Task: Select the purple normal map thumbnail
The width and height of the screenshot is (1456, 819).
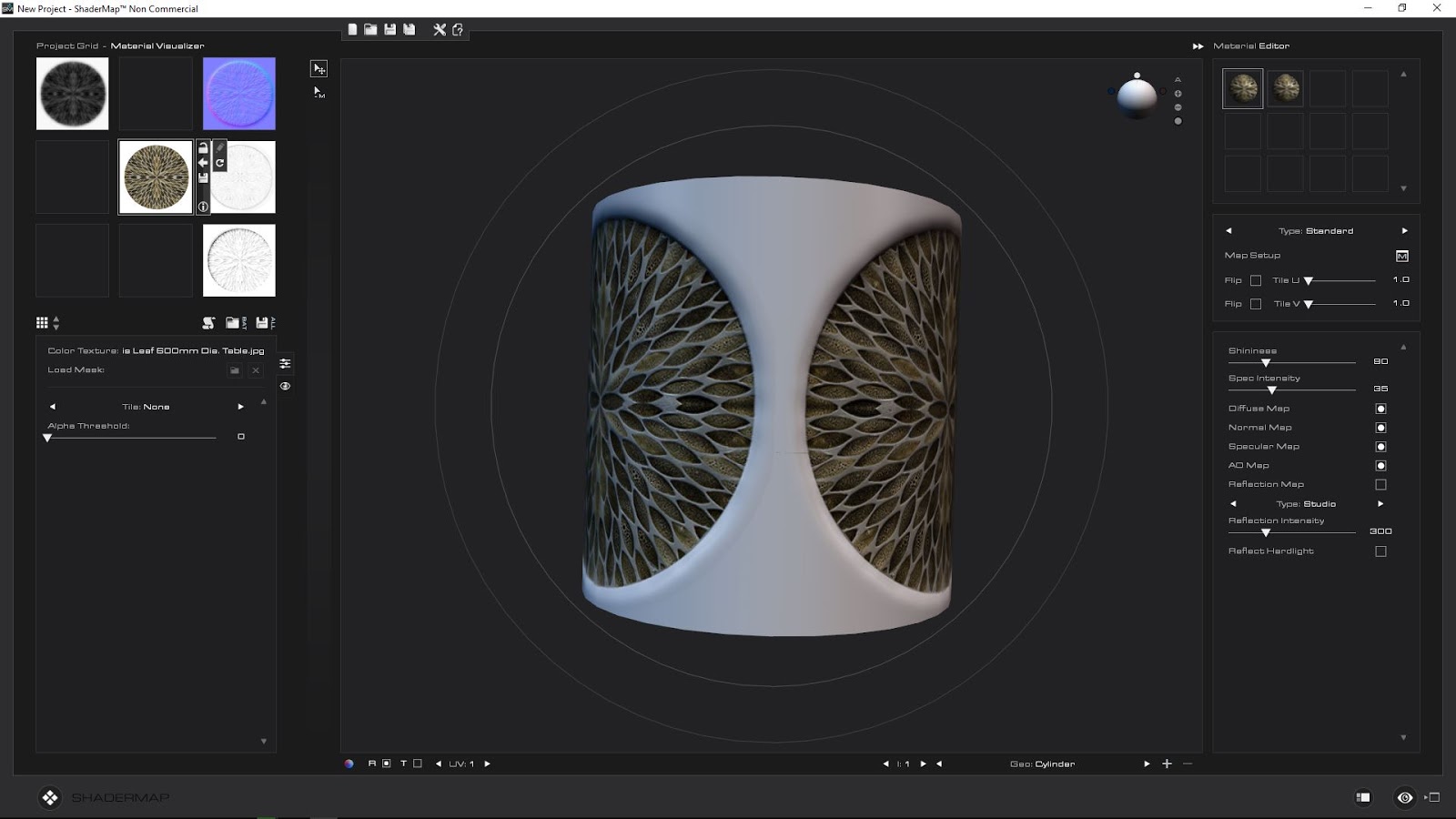Action: click(238, 93)
